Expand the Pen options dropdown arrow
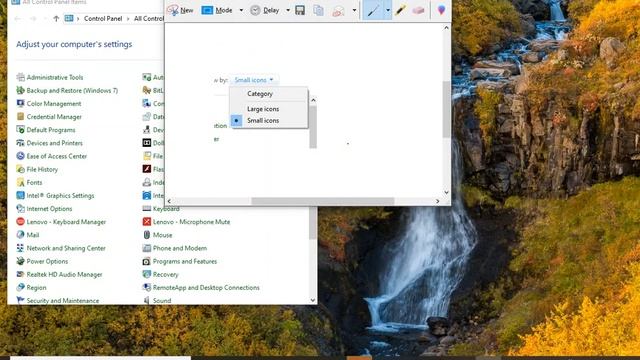640x360 pixels. [388, 10]
